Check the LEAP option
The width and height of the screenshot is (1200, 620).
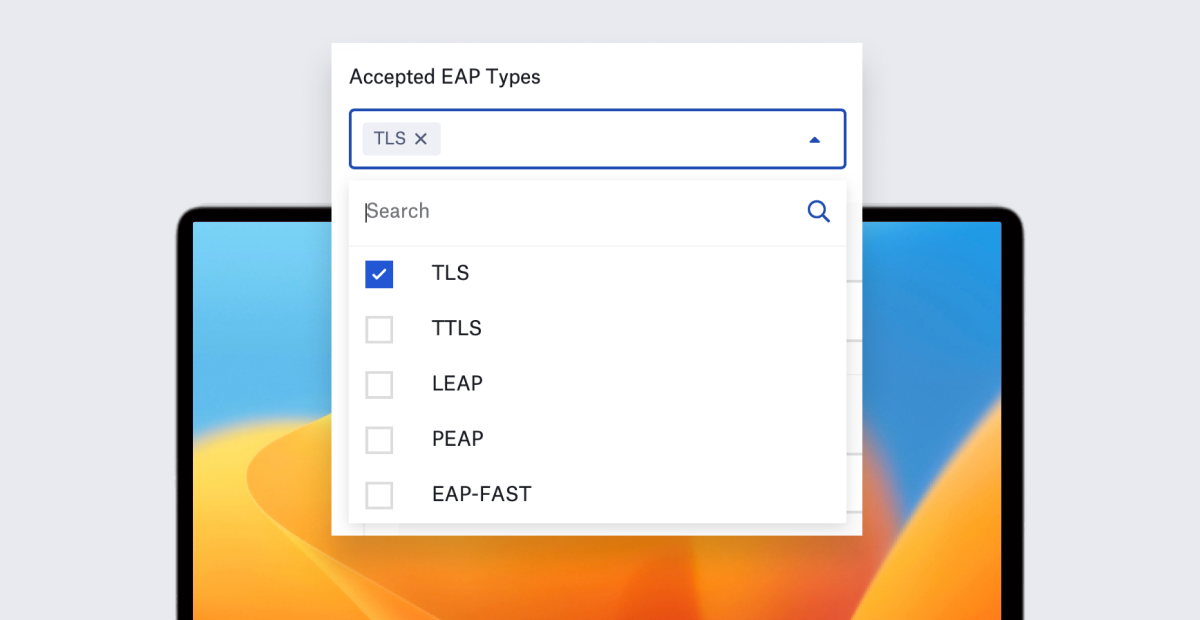tap(379, 384)
